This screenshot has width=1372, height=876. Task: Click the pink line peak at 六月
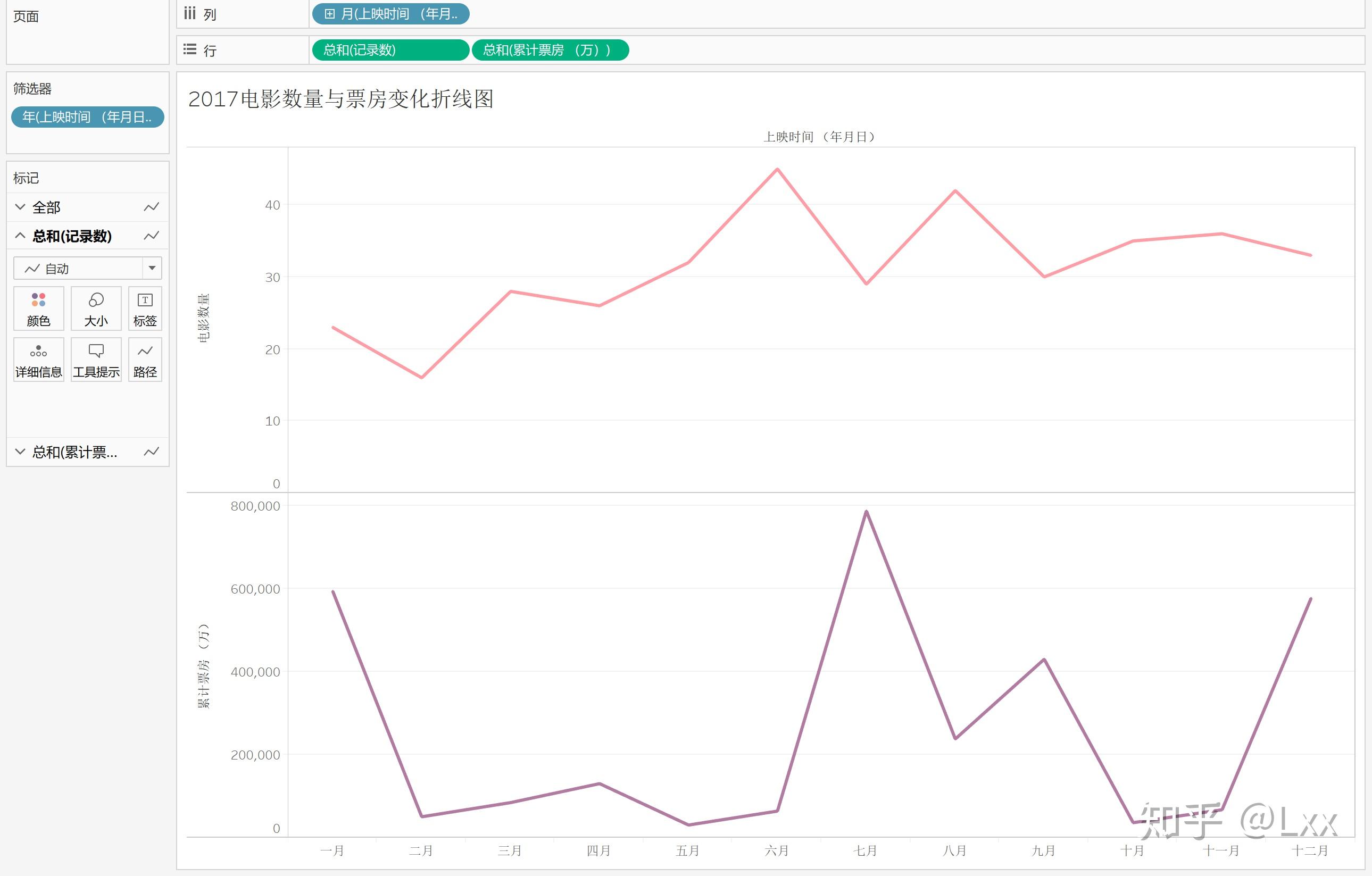(x=777, y=169)
